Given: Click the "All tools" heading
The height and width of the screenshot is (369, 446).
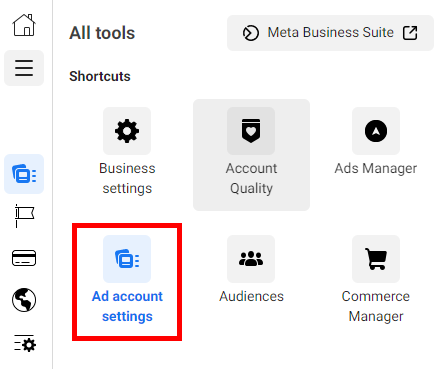Looking at the screenshot, I should pyautogui.click(x=102, y=33).
